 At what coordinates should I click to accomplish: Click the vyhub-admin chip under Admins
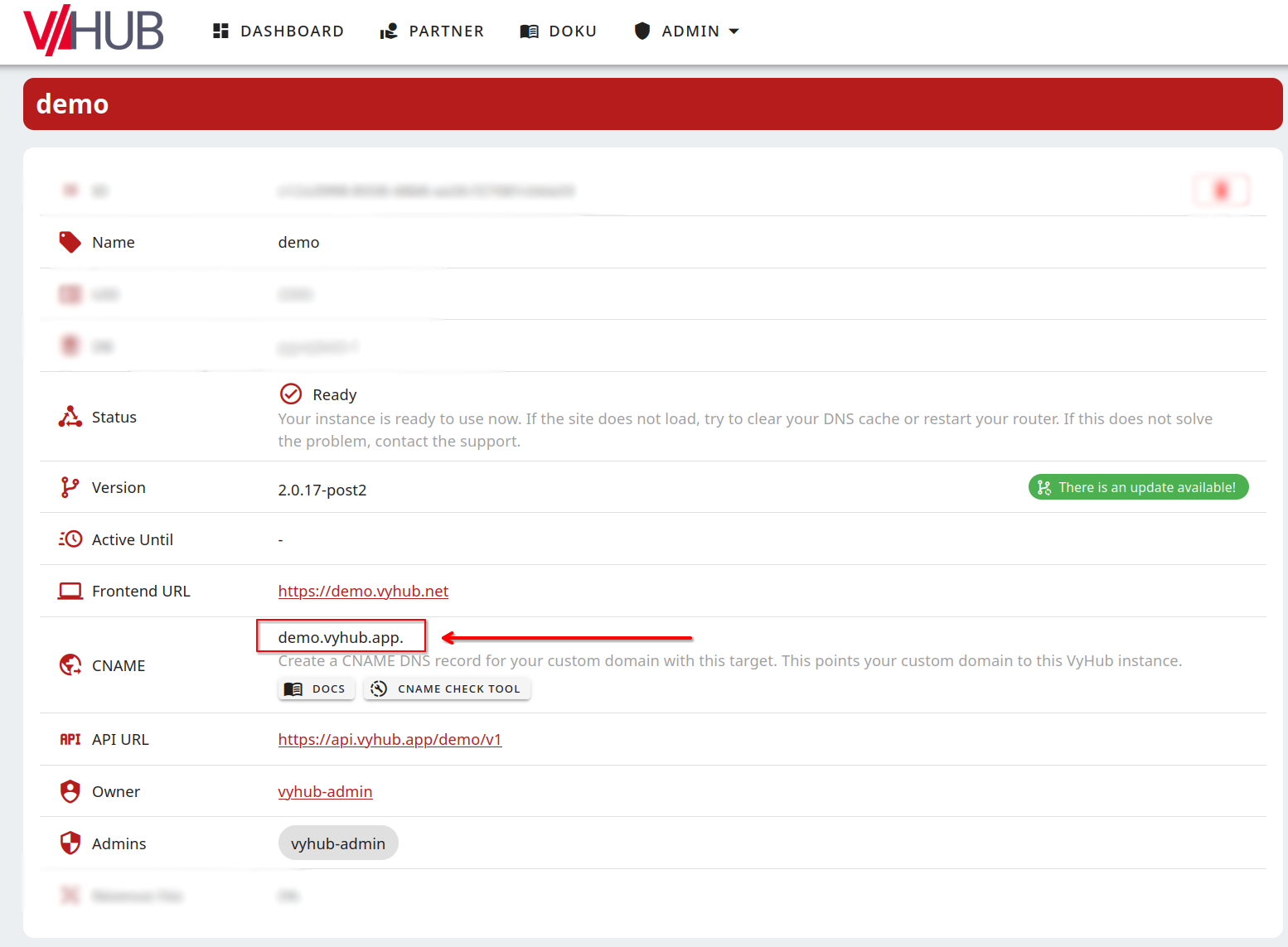[338, 843]
